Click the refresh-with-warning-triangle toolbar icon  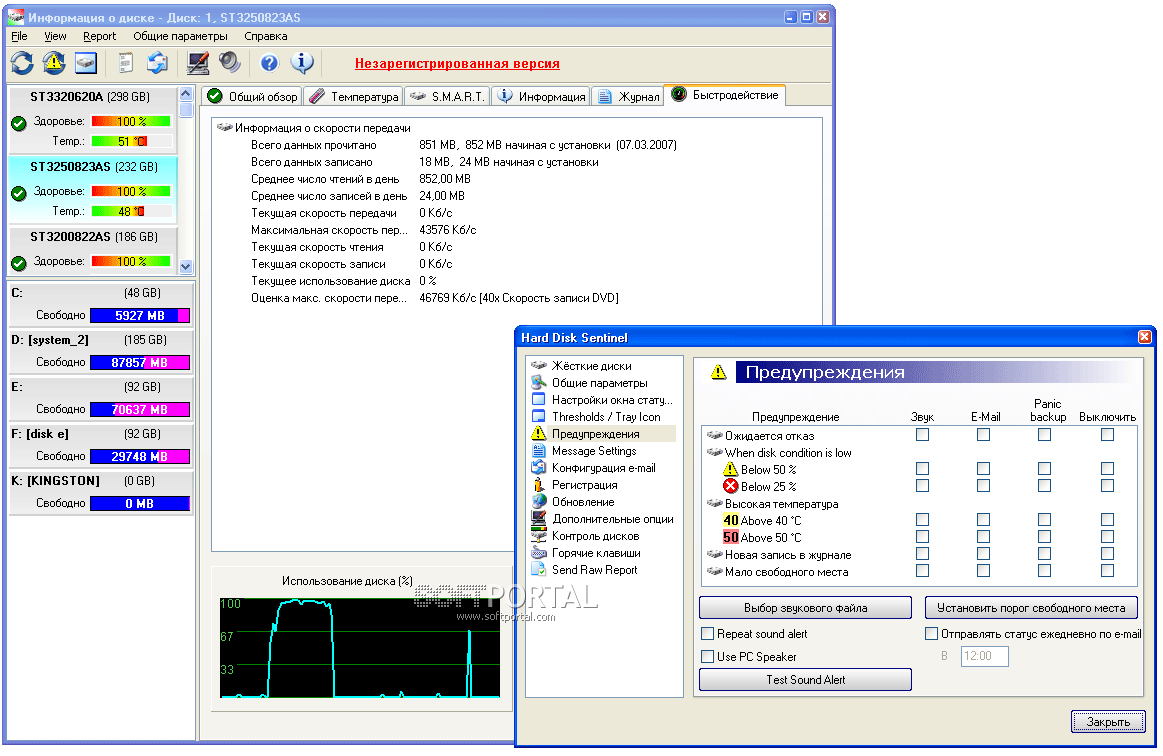[x=54, y=63]
